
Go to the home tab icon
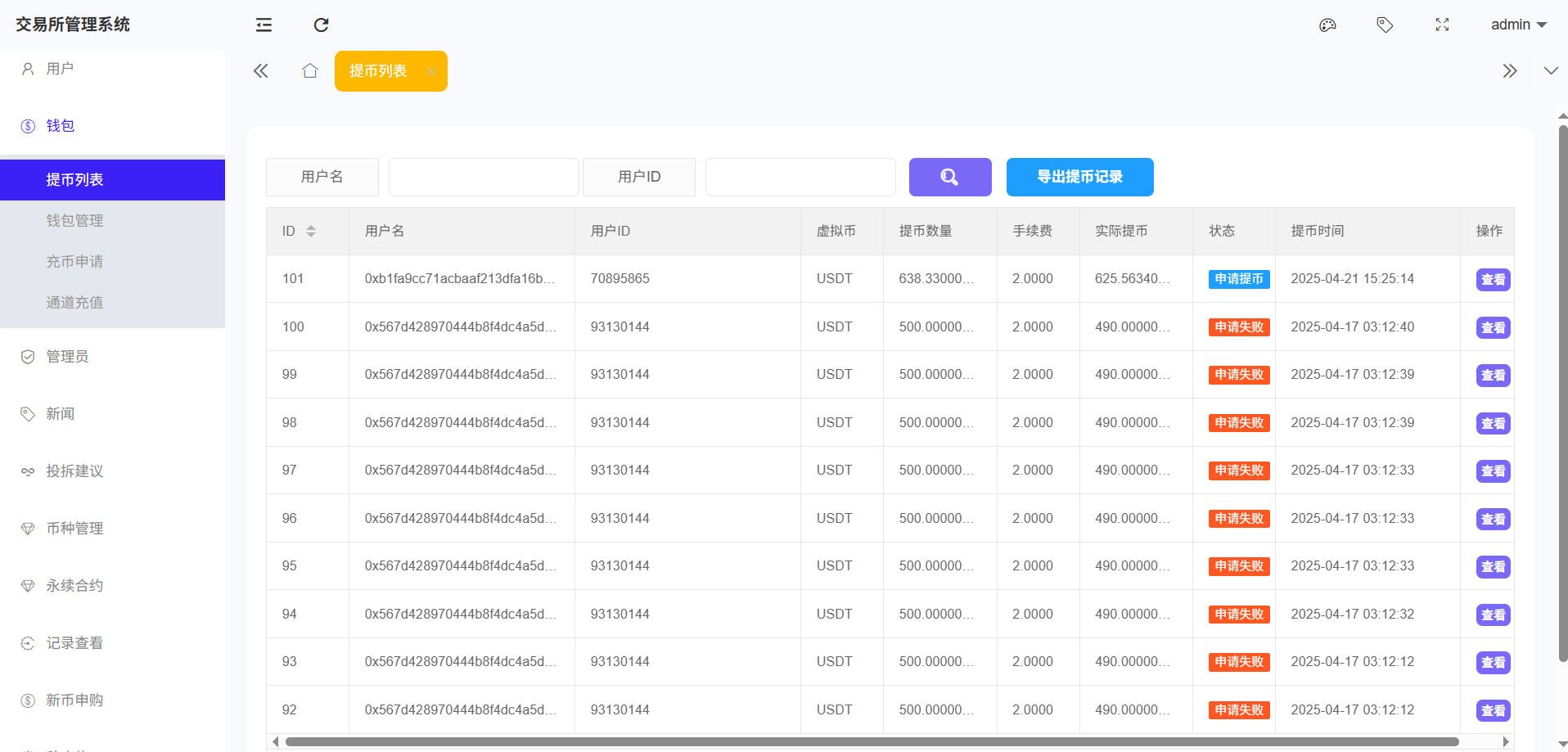click(x=309, y=71)
